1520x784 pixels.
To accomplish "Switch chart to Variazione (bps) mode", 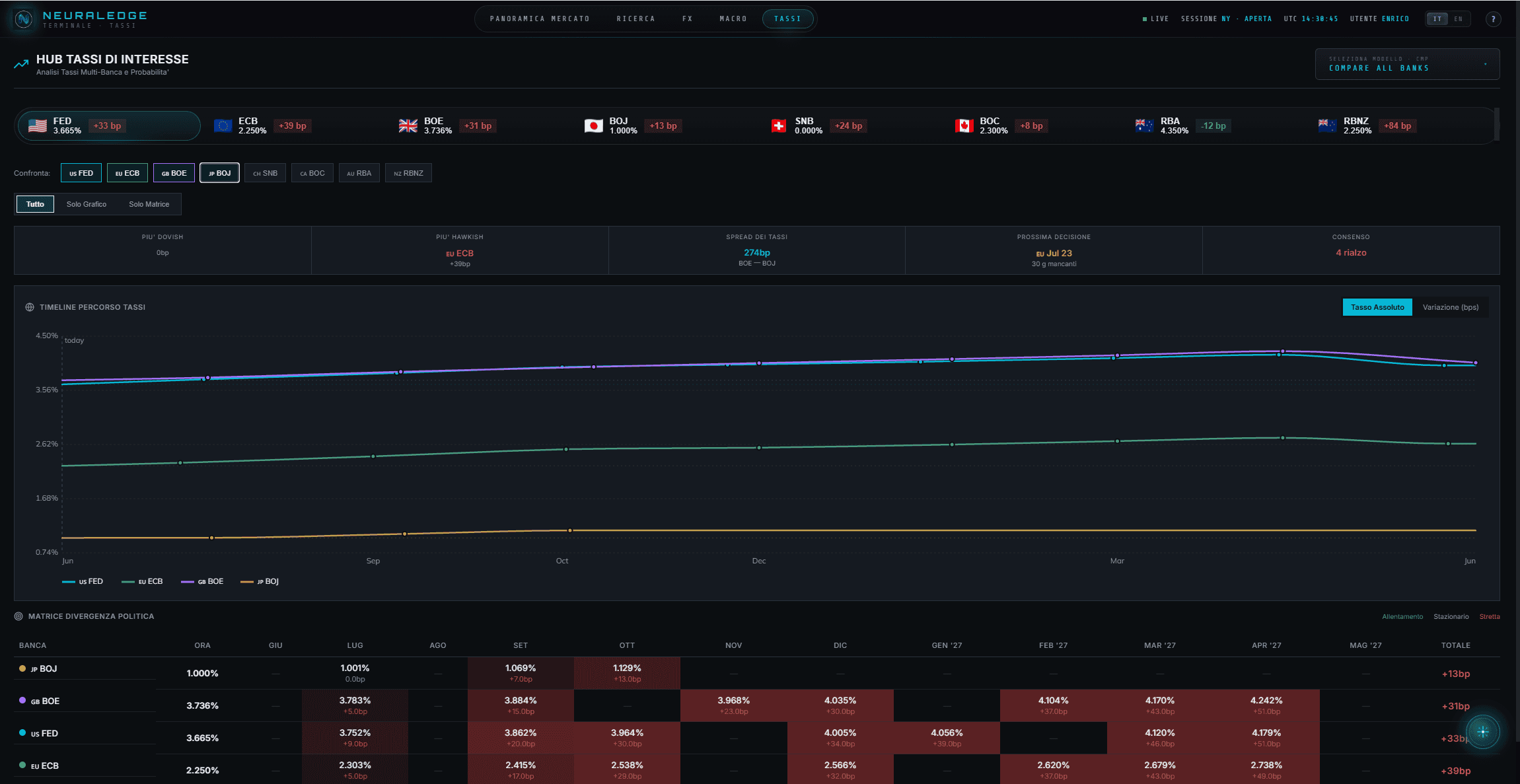I will [x=1451, y=307].
